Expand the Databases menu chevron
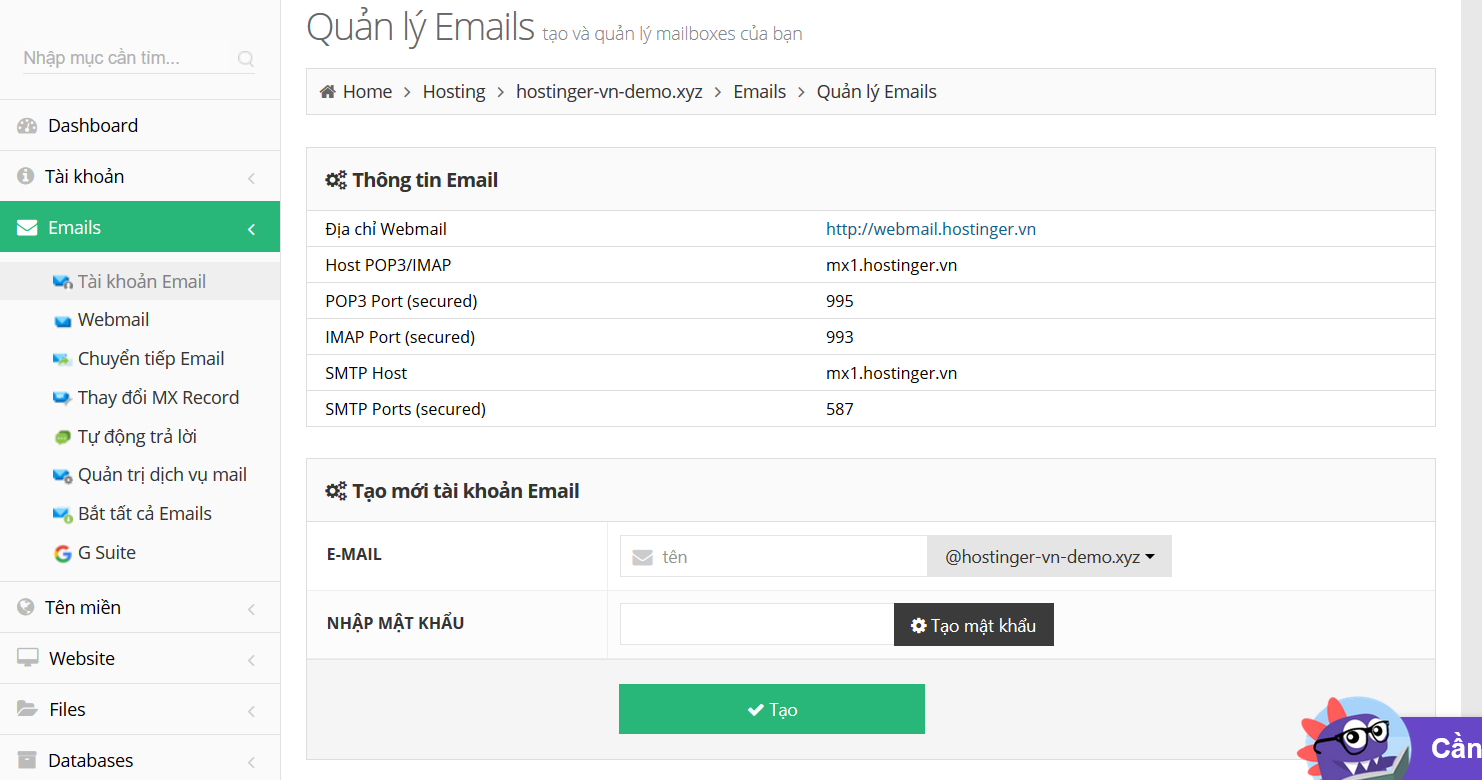 [x=251, y=762]
